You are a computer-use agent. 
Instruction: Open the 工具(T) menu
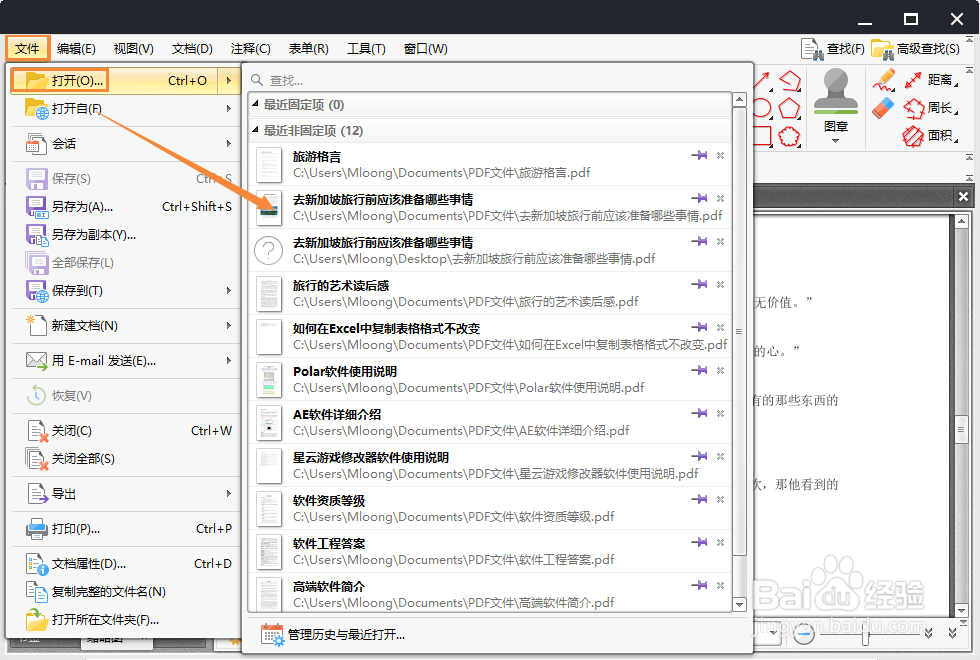pos(366,48)
